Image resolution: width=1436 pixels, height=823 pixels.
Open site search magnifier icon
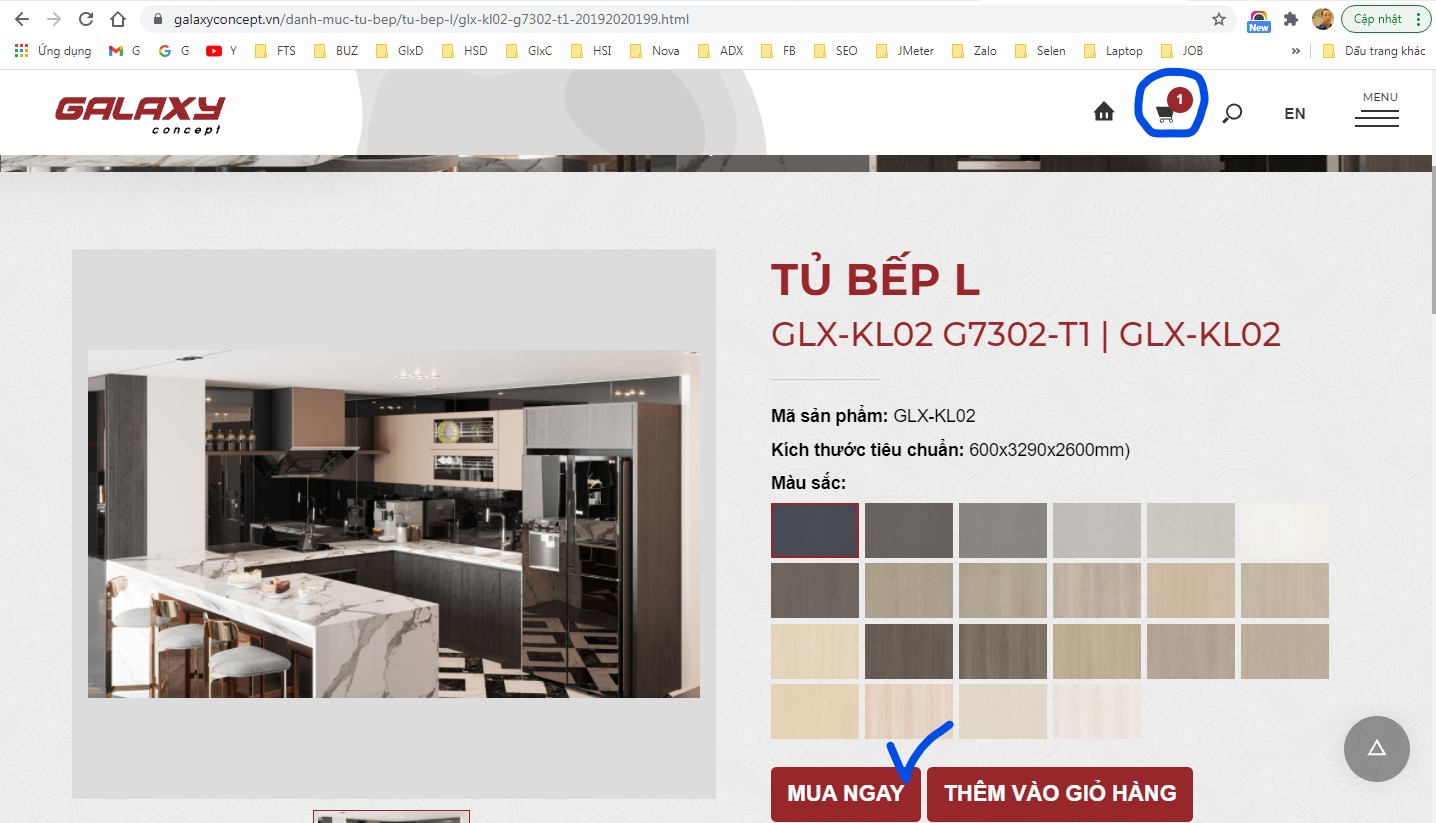point(1232,113)
